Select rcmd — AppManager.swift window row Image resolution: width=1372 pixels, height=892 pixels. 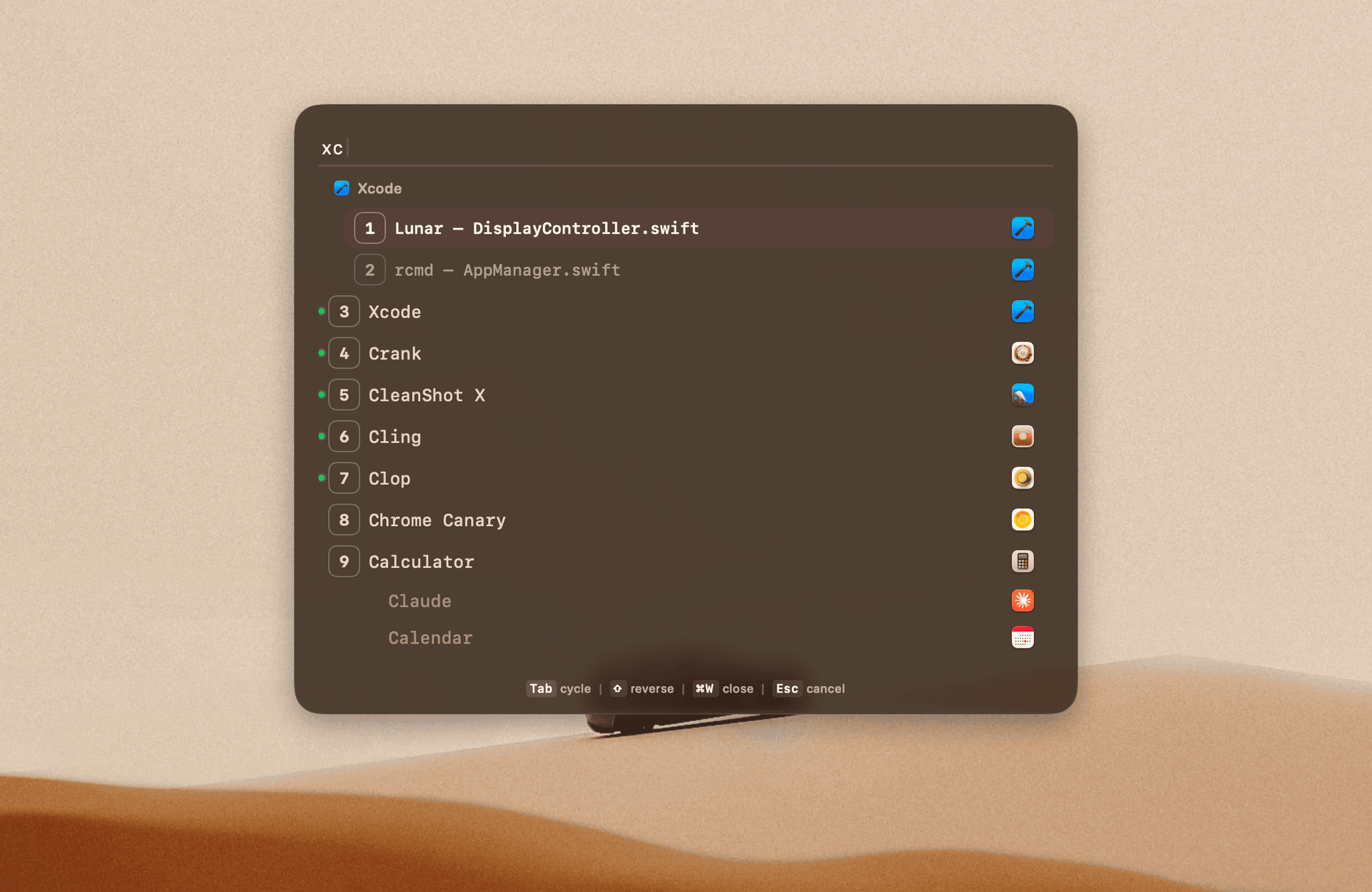pyautogui.click(x=698, y=269)
